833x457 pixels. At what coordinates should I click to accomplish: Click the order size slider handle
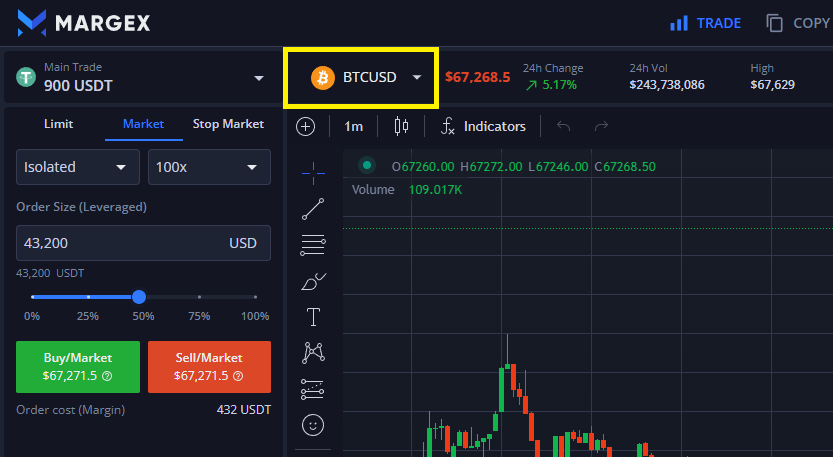pyautogui.click(x=139, y=297)
